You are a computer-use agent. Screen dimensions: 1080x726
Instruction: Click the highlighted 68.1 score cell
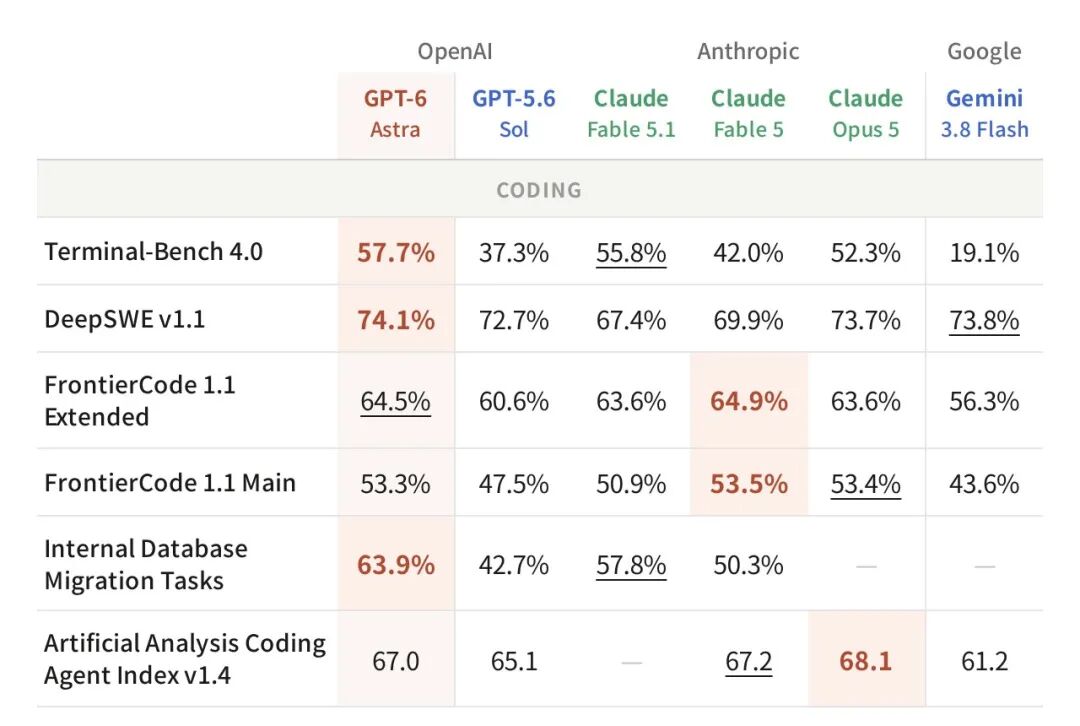(x=866, y=660)
